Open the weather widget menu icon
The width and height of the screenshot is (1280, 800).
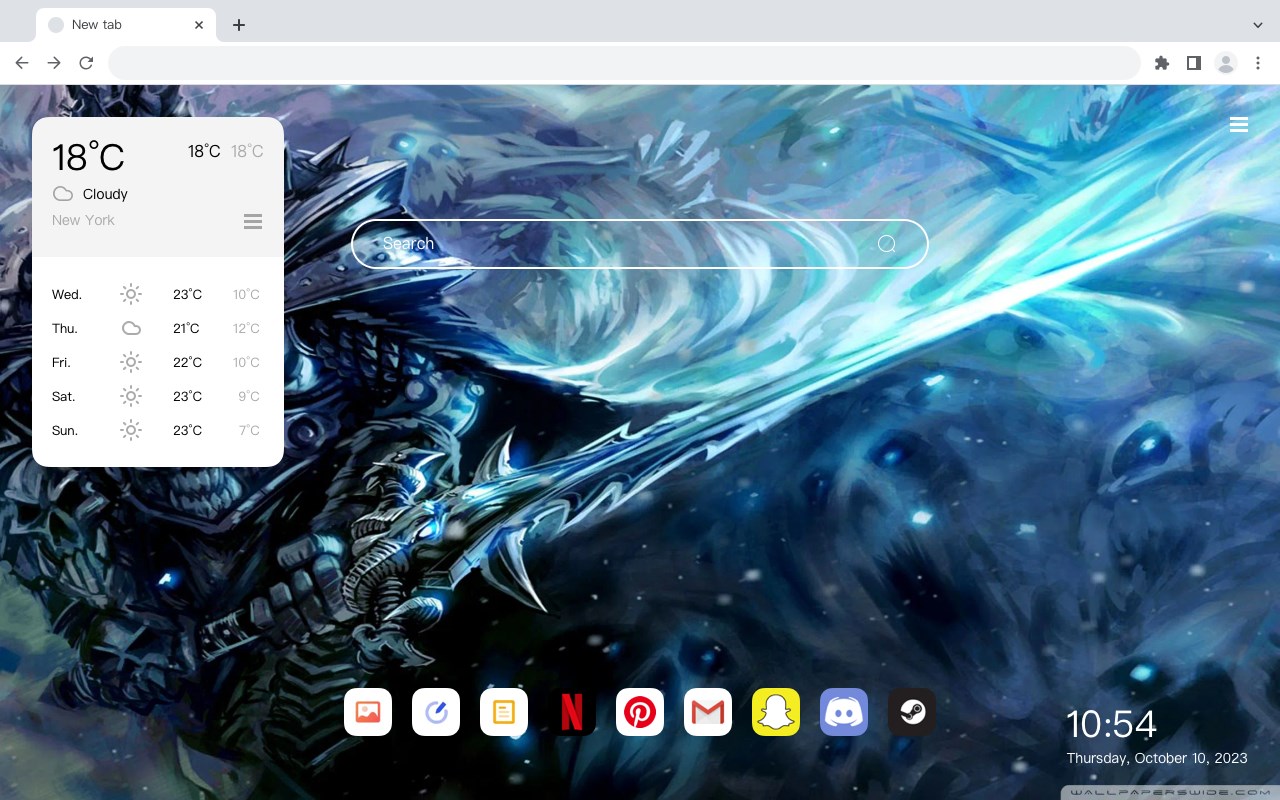(x=253, y=221)
